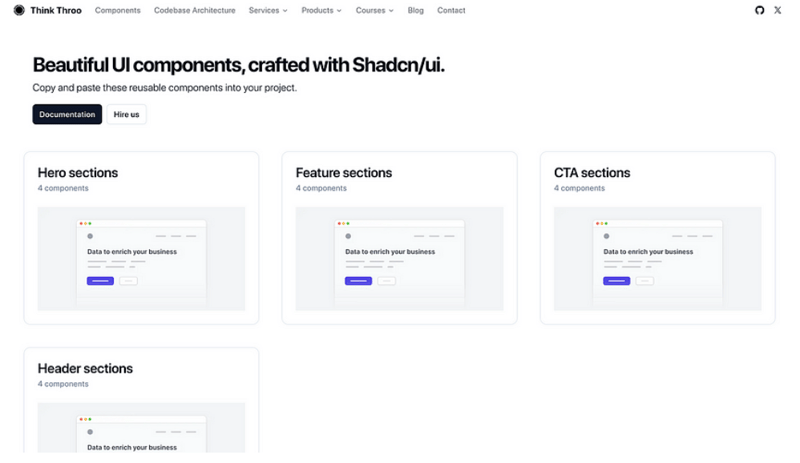The image size is (800, 463).
Task: Click the Think Throo logo icon
Action: (x=19, y=10)
